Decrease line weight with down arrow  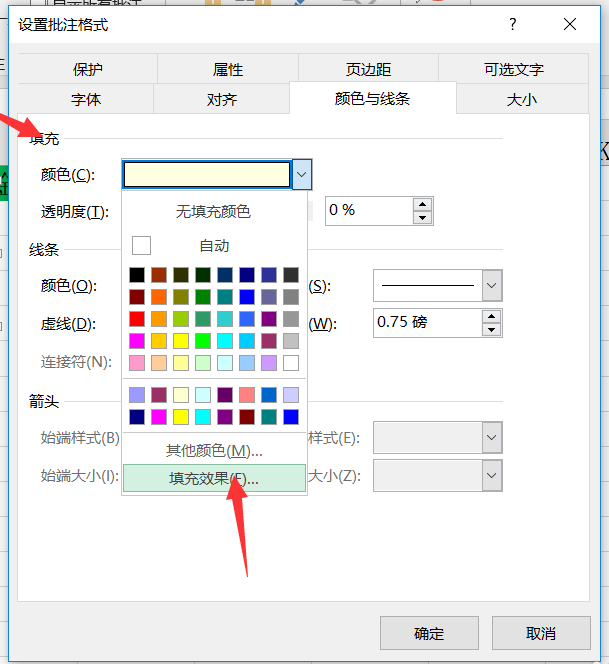click(x=491, y=329)
